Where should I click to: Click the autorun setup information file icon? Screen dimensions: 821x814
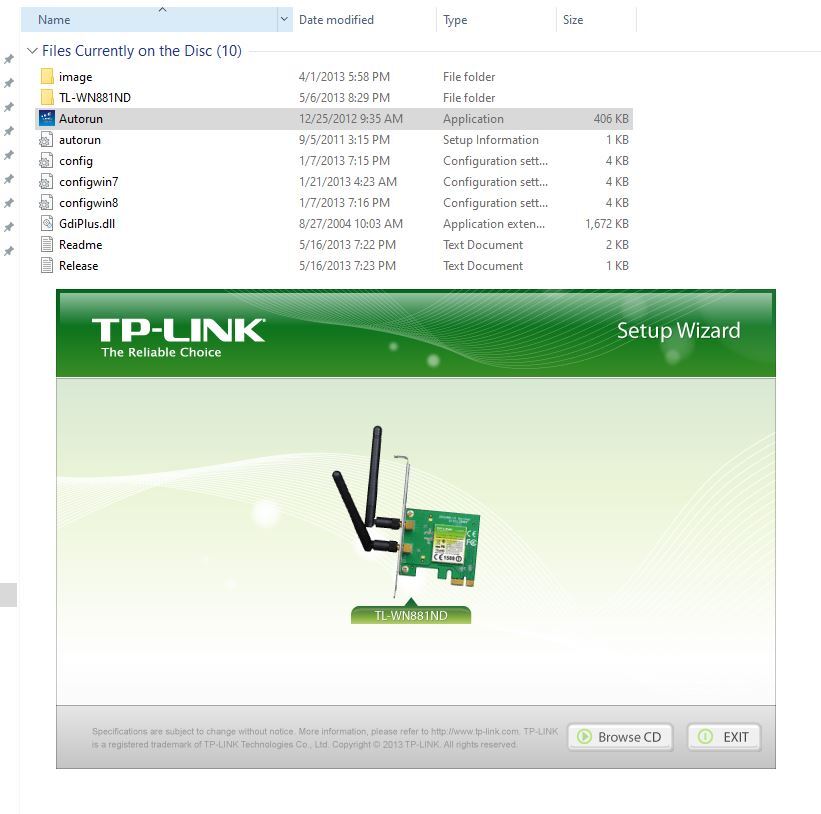(x=46, y=140)
